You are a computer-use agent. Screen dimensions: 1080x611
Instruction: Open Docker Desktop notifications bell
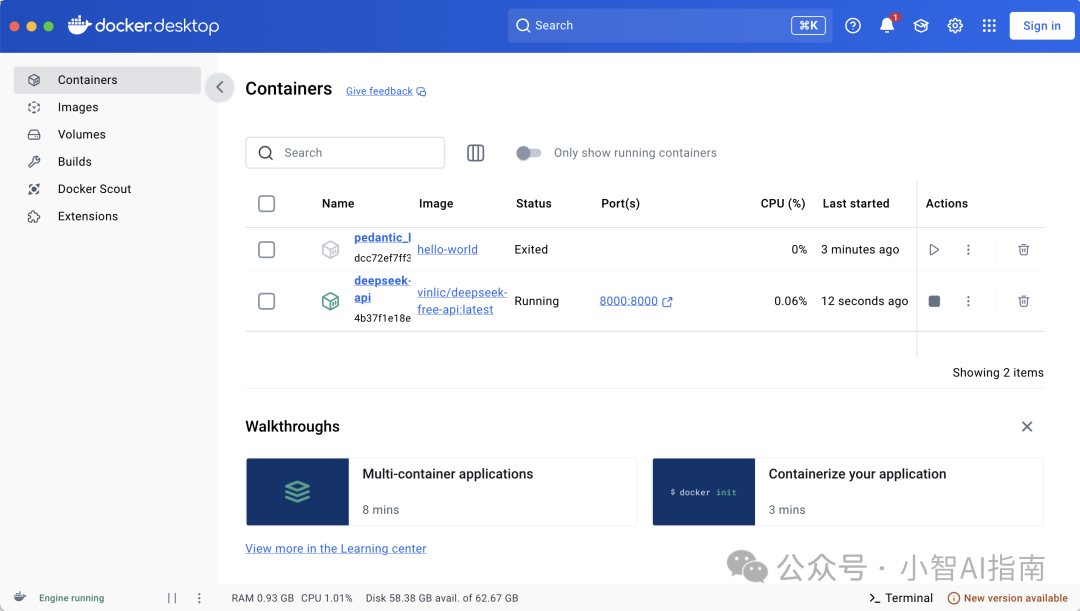886,25
